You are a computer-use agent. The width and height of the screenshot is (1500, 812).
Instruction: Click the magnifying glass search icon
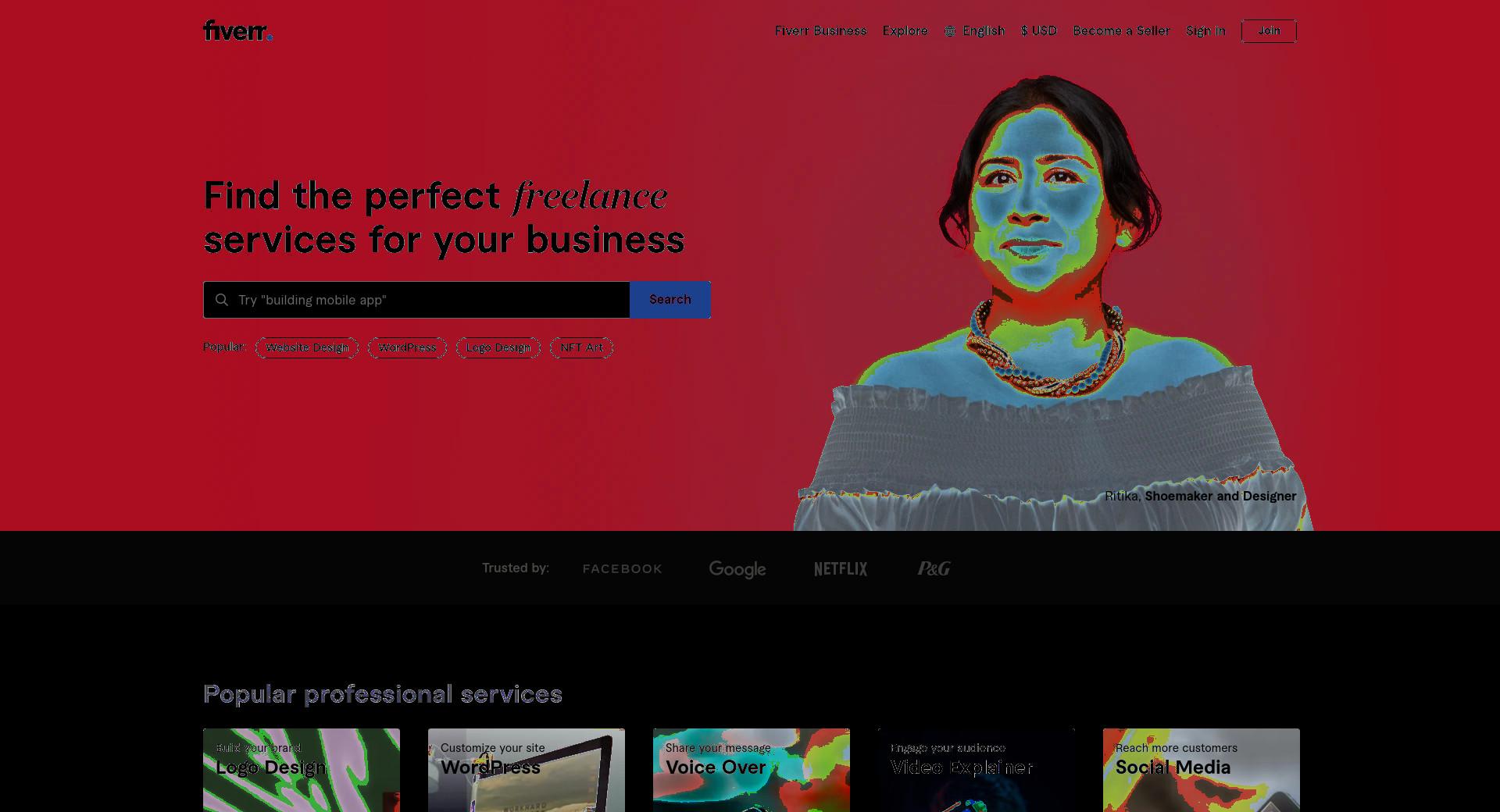222,300
